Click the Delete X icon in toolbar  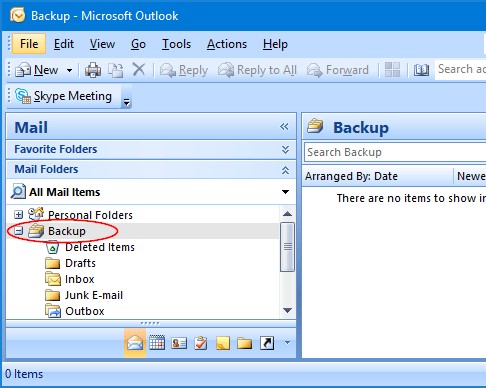pos(139,70)
